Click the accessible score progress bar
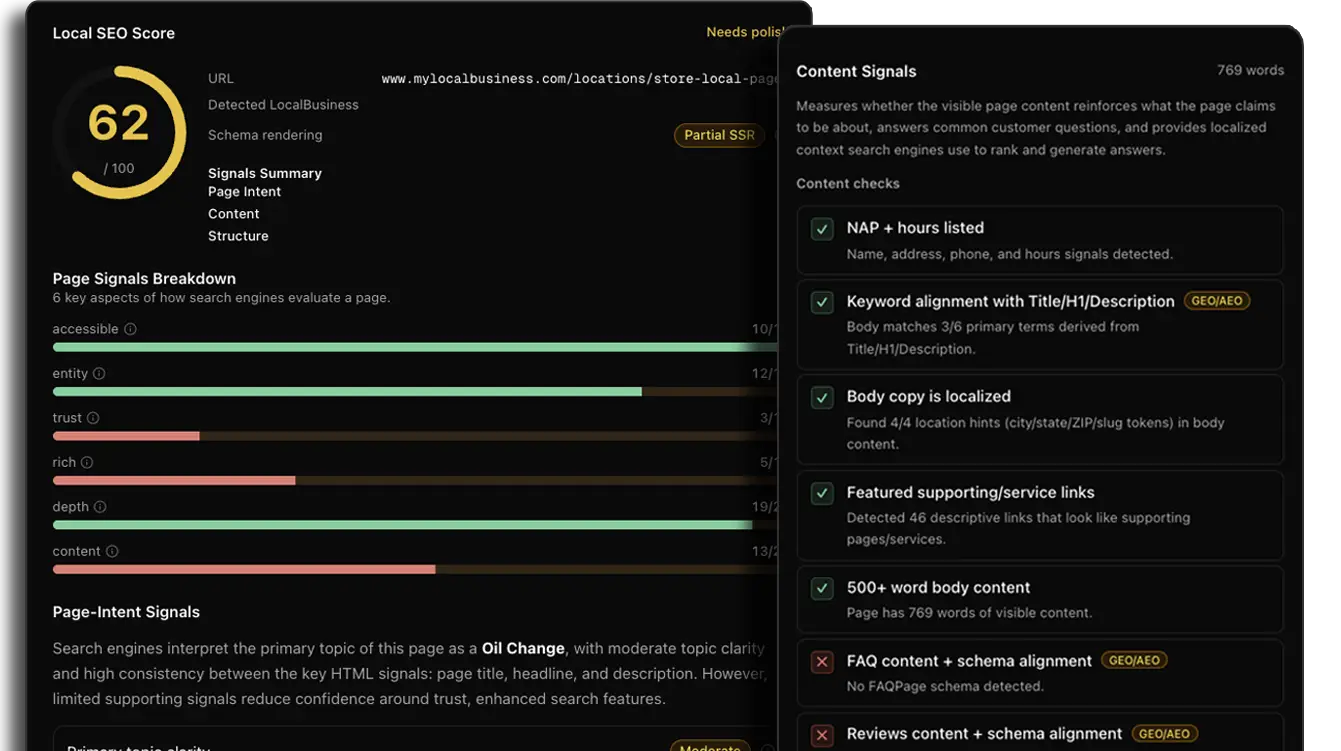The width and height of the screenshot is (1341, 751). click(x=415, y=347)
